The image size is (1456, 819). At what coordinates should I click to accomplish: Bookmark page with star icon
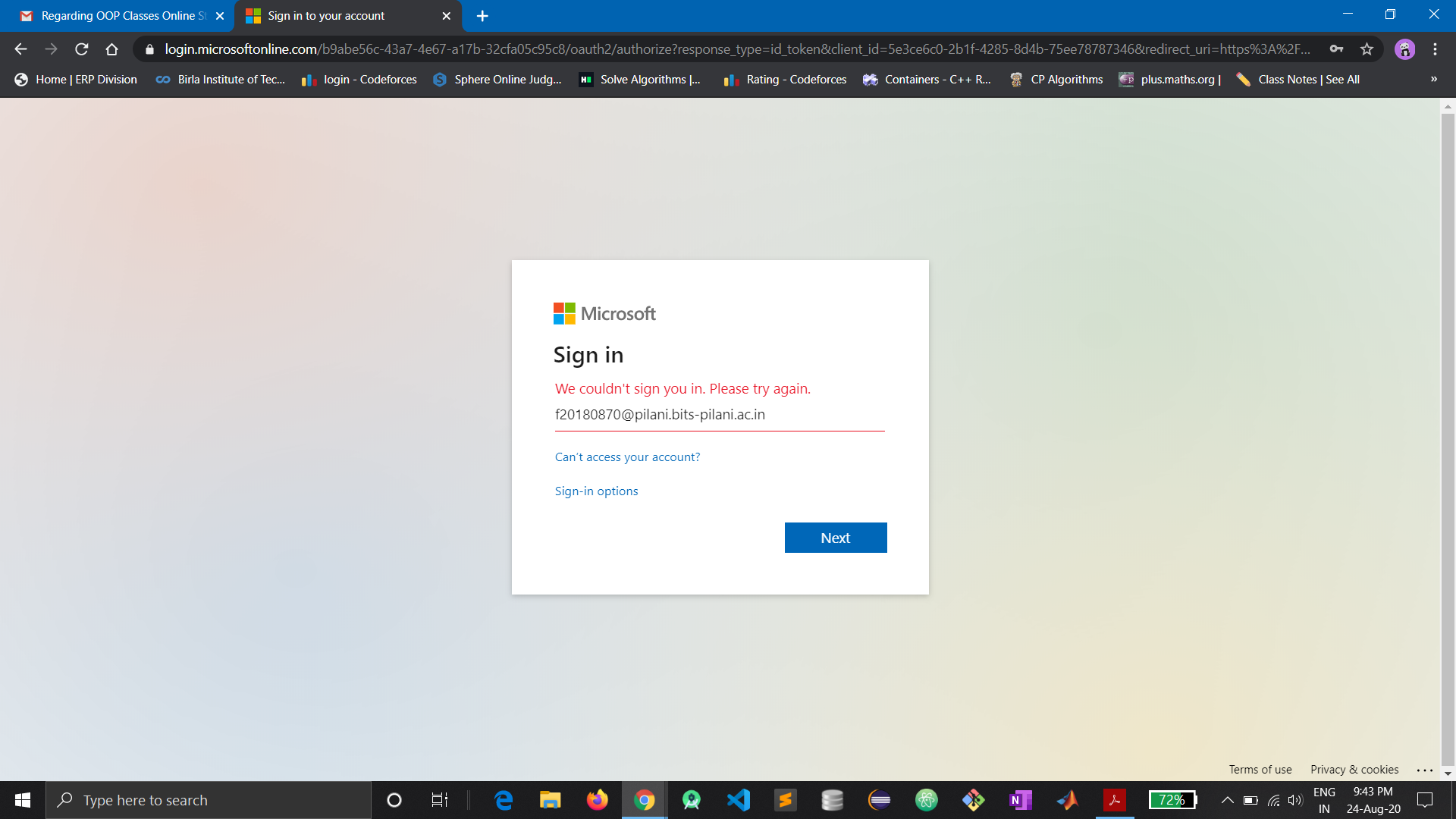tap(1367, 49)
